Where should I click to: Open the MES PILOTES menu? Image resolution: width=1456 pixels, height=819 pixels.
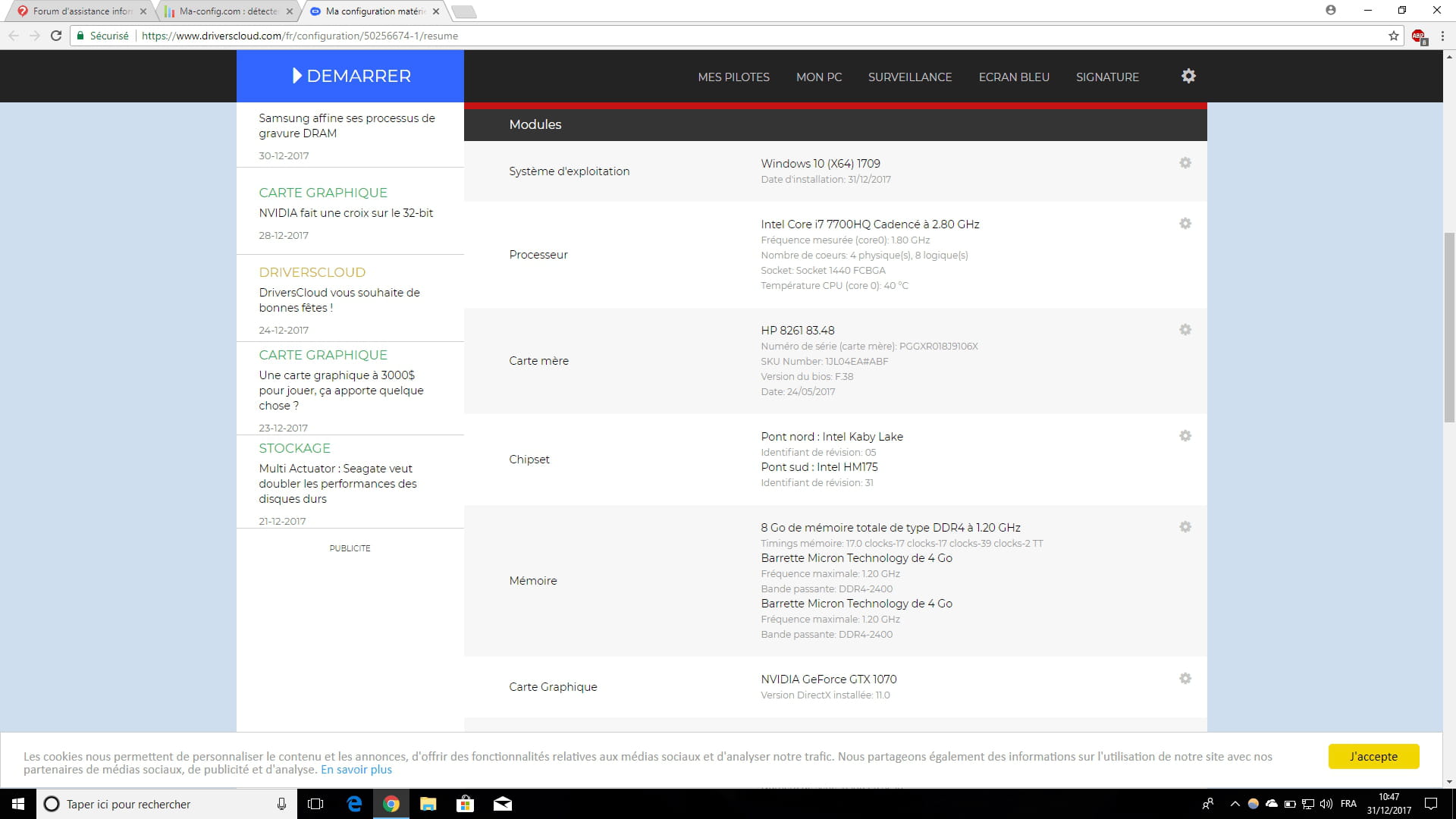tap(733, 77)
